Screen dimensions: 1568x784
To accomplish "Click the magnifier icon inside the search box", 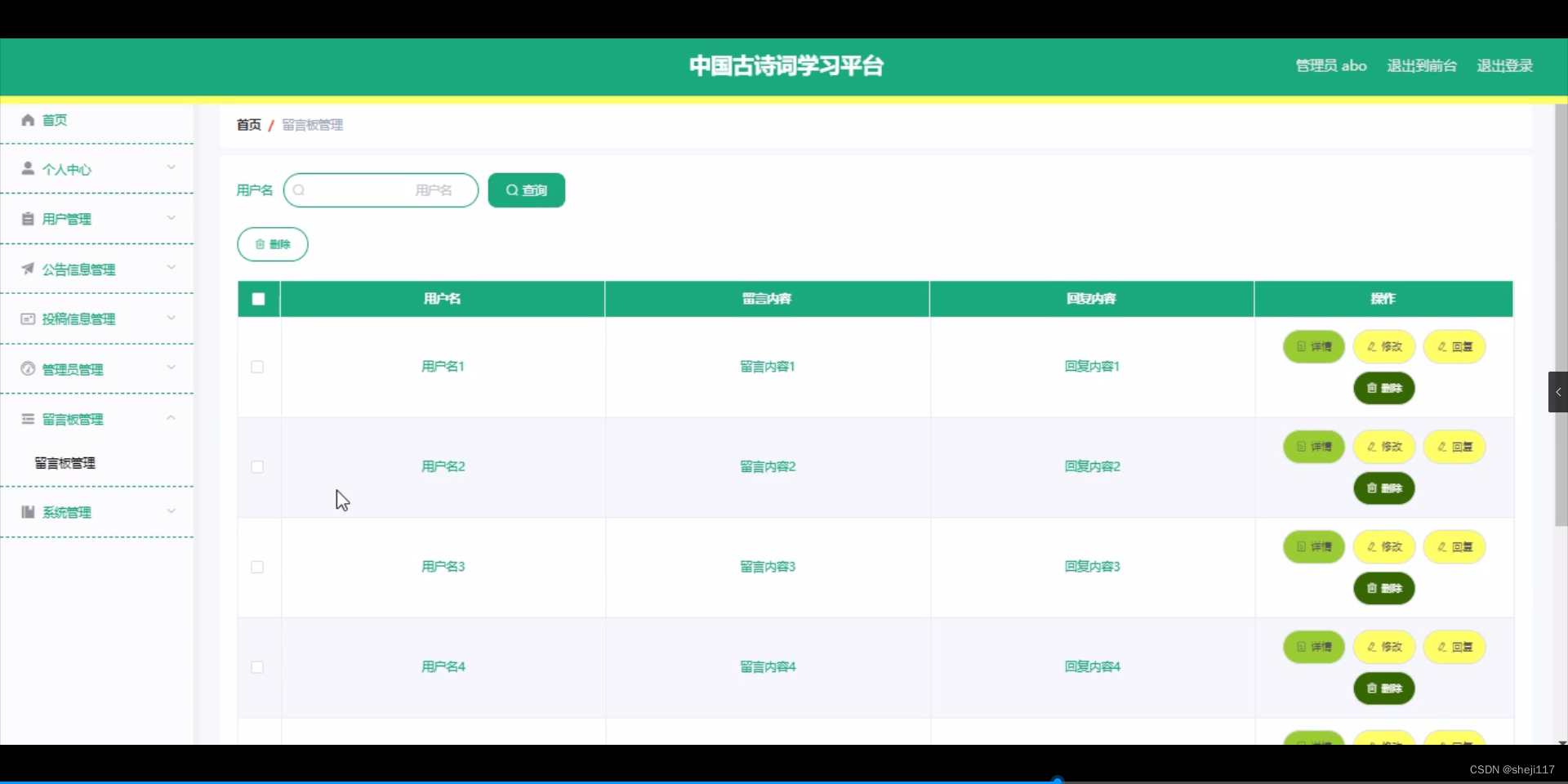I will pyautogui.click(x=300, y=189).
